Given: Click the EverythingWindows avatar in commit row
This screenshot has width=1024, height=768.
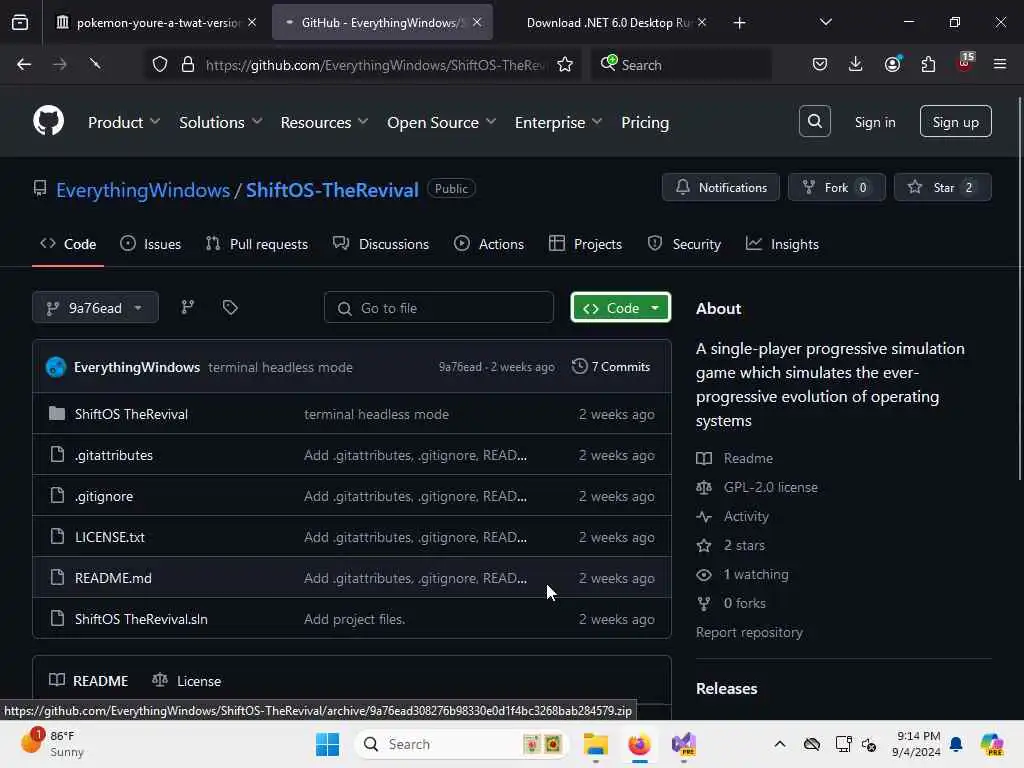Looking at the screenshot, I should (56, 367).
